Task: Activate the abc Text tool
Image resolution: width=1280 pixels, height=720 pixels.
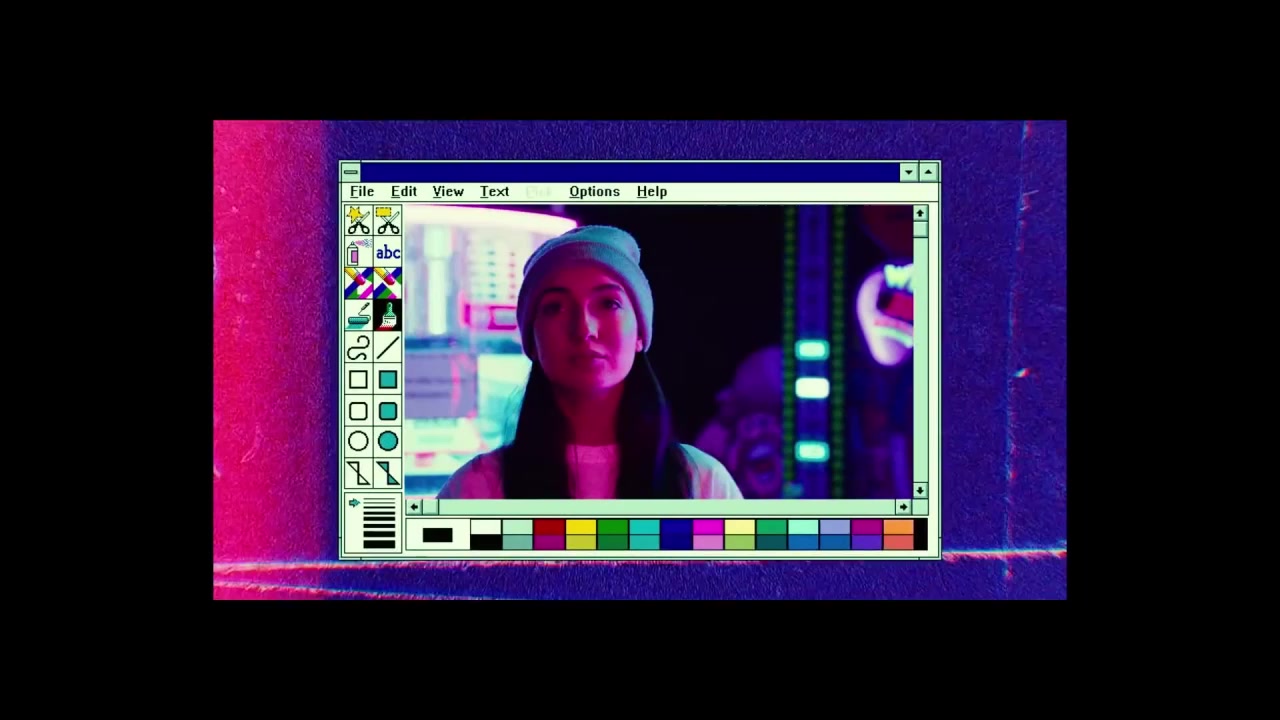Action: pyautogui.click(x=388, y=253)
